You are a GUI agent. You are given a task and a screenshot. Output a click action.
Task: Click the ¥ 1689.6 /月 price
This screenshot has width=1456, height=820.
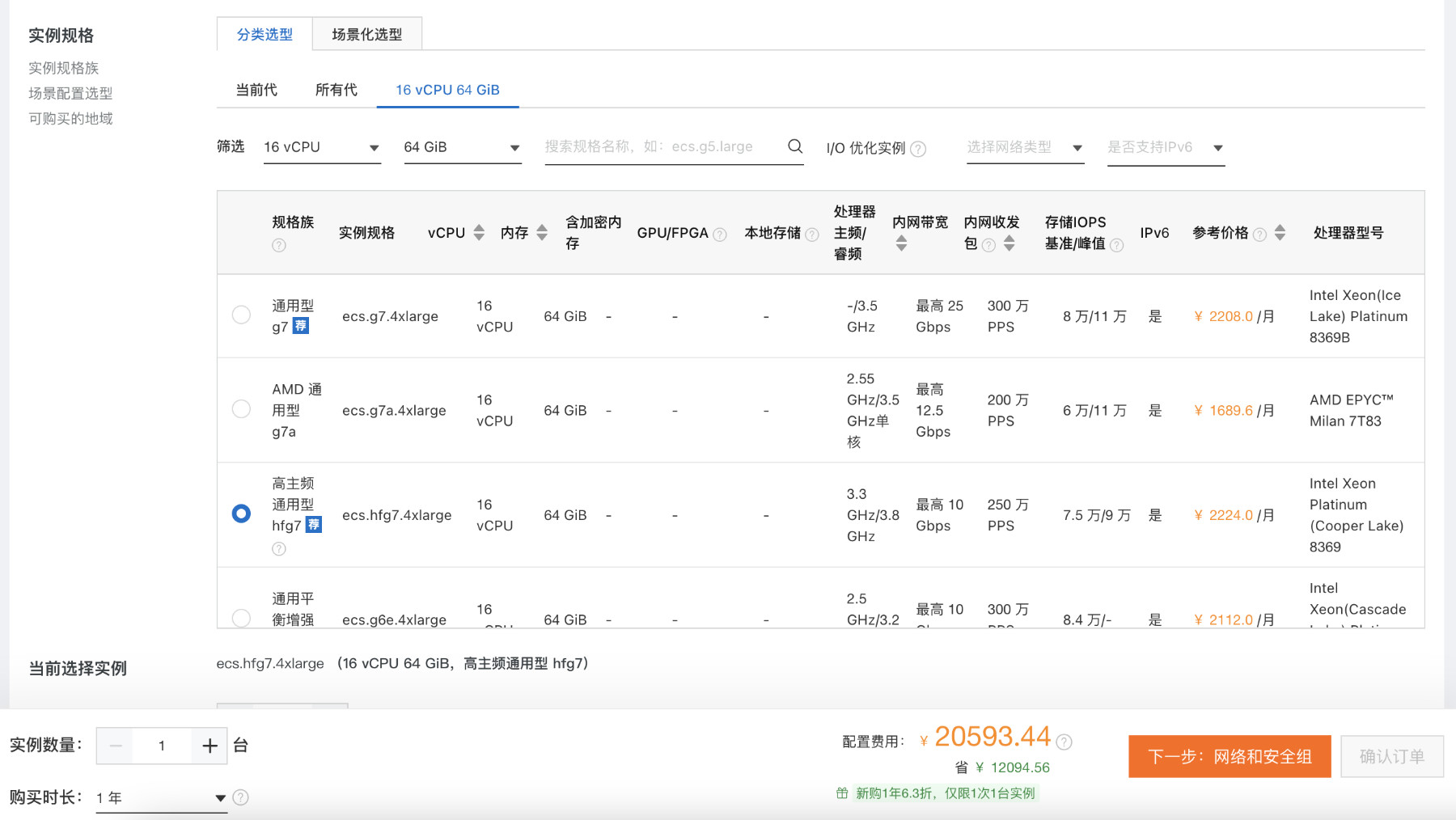[1234, 410]
